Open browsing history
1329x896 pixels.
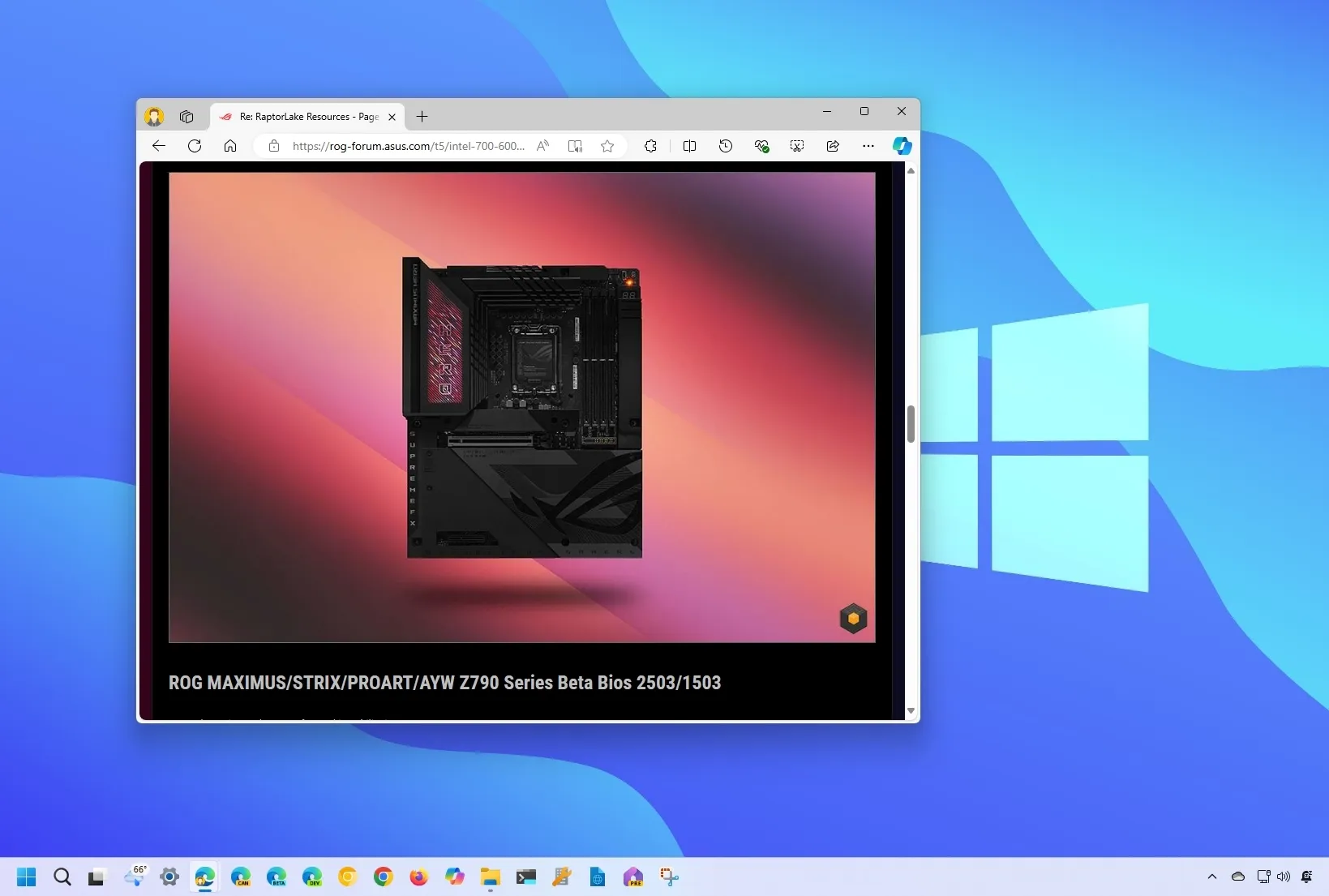726,146
